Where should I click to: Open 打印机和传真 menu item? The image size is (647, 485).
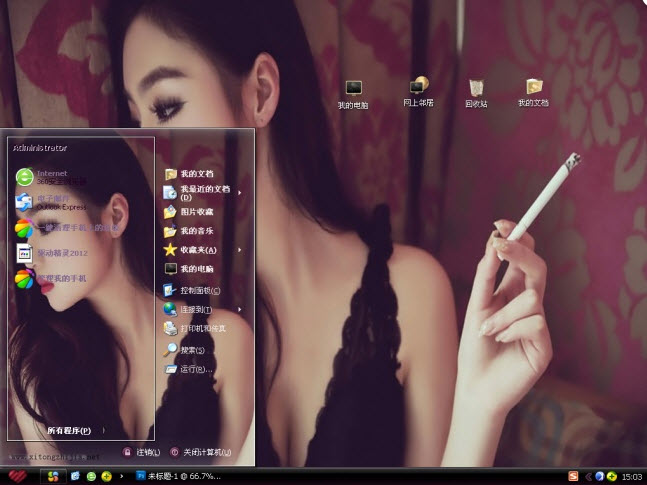(200, 328)
